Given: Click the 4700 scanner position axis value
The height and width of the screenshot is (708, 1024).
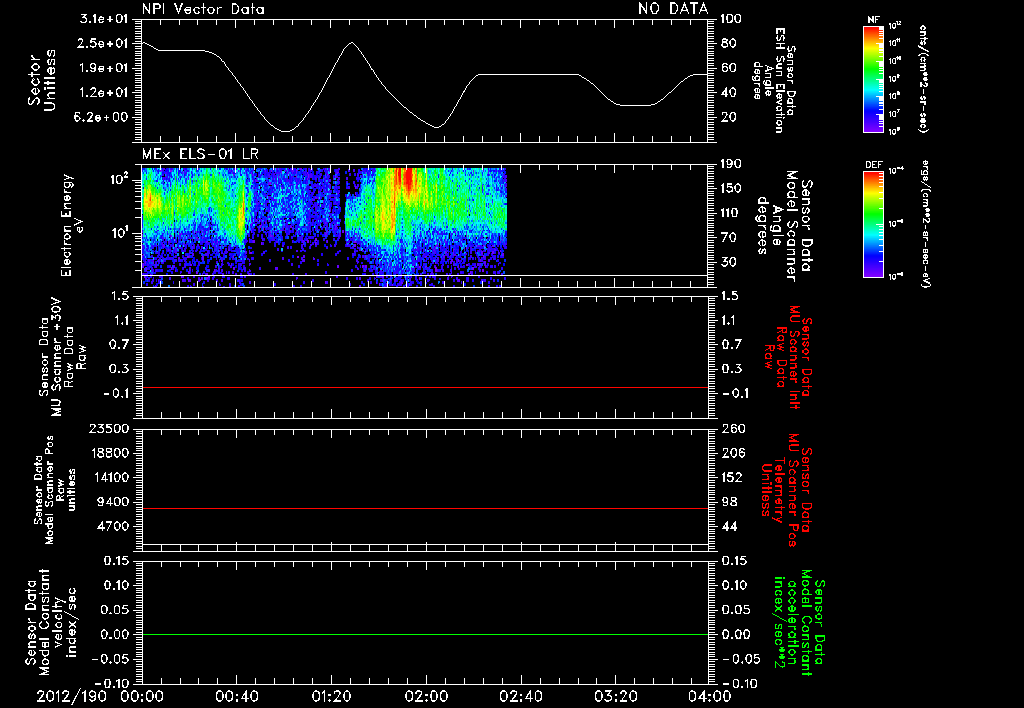Looking at the screenshot, I should tap(114, 526).
